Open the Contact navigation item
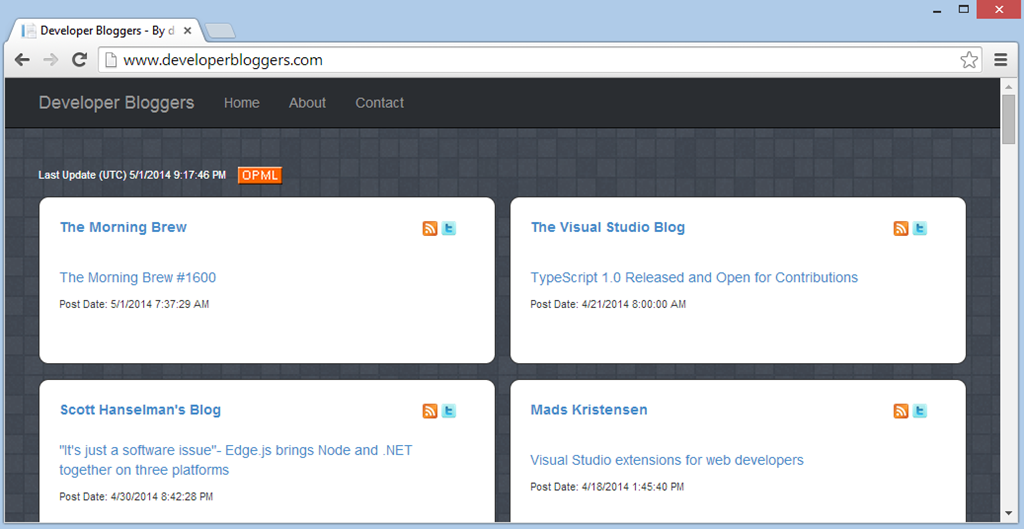The image size is (1024, 529). pyautogui.click(x=379, y=103)
